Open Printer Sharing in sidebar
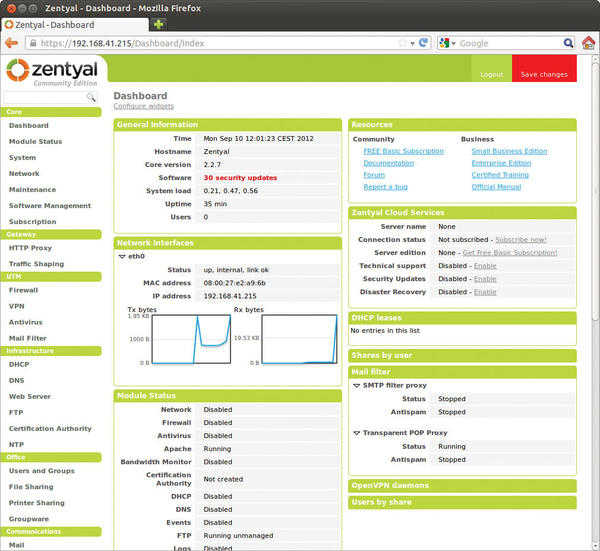This screenshot has height=551, width=600. (x=37, y=503)
